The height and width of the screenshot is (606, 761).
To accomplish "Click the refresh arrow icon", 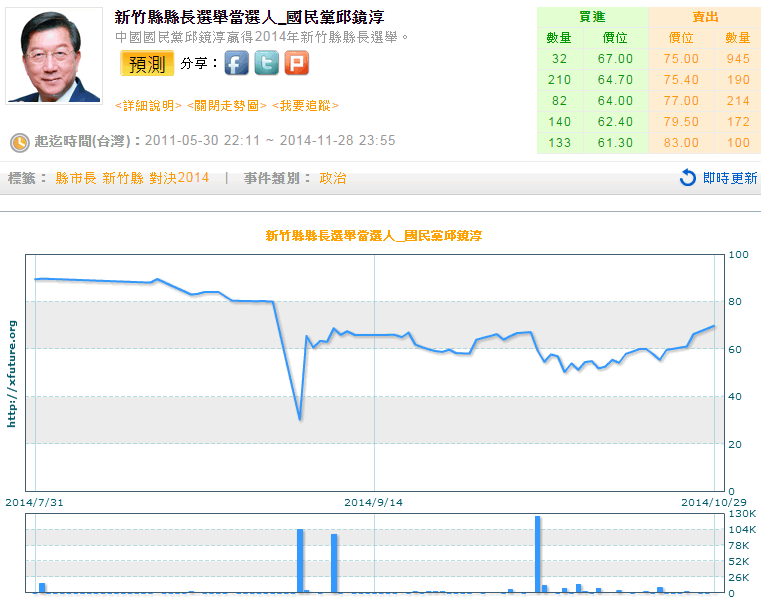I will tap(687, 178).
